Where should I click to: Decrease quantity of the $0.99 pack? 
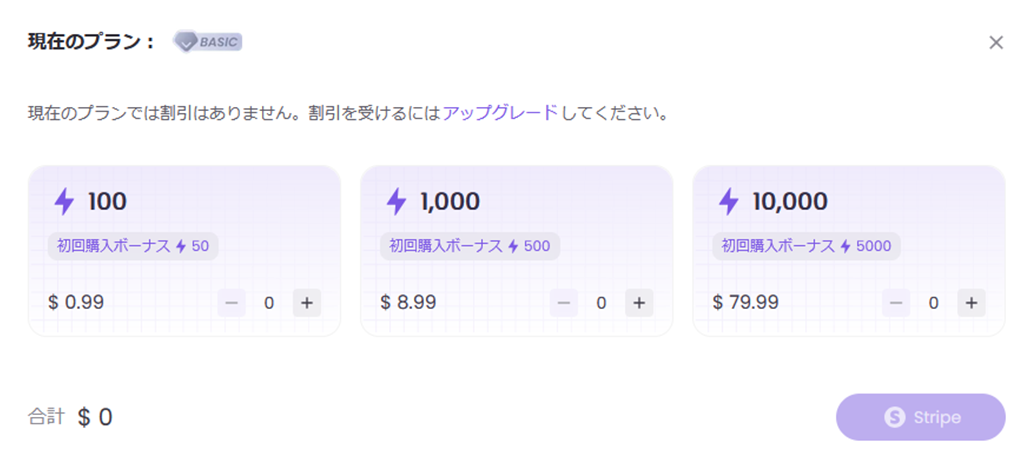231,303
